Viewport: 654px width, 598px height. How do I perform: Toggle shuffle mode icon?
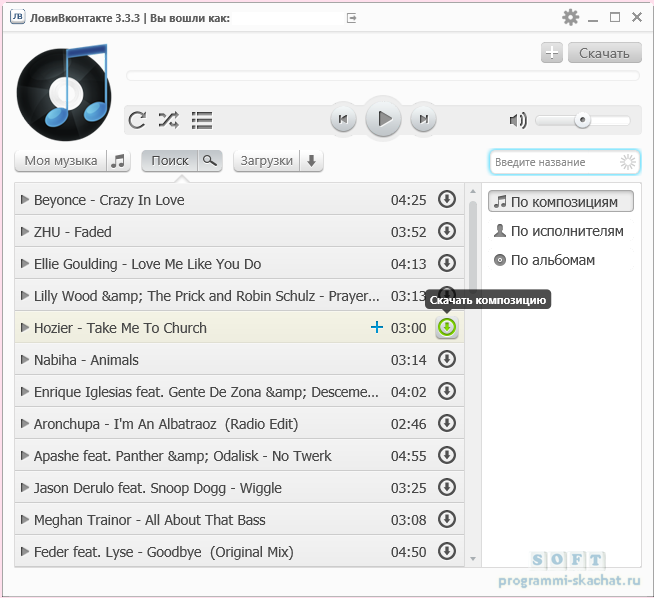point(168,120)
